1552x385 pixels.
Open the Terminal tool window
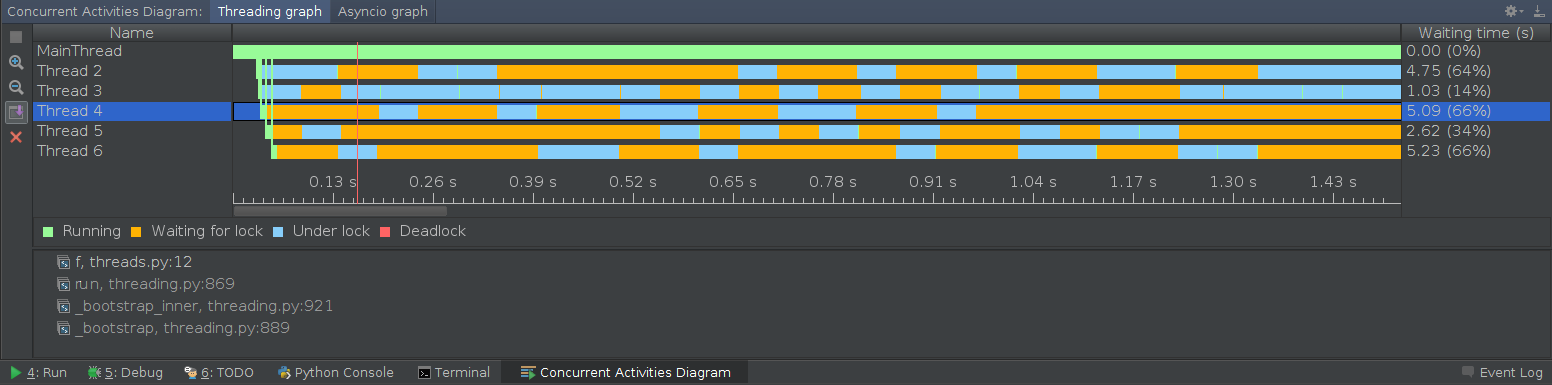click(453, 373)
